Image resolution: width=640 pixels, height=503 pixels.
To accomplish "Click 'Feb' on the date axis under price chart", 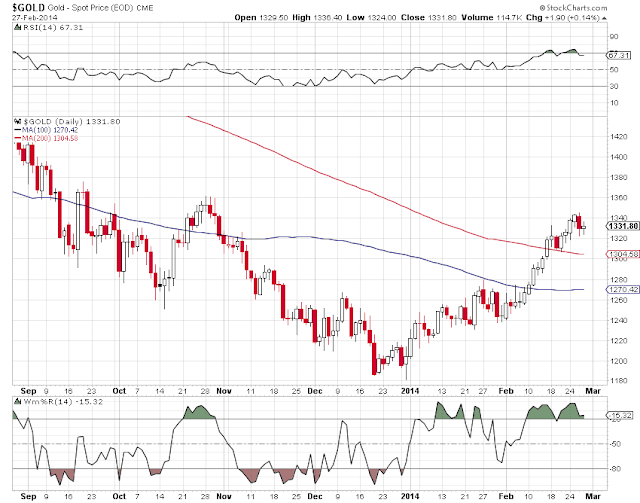I will pyautogui.click(x=506, y=391).
